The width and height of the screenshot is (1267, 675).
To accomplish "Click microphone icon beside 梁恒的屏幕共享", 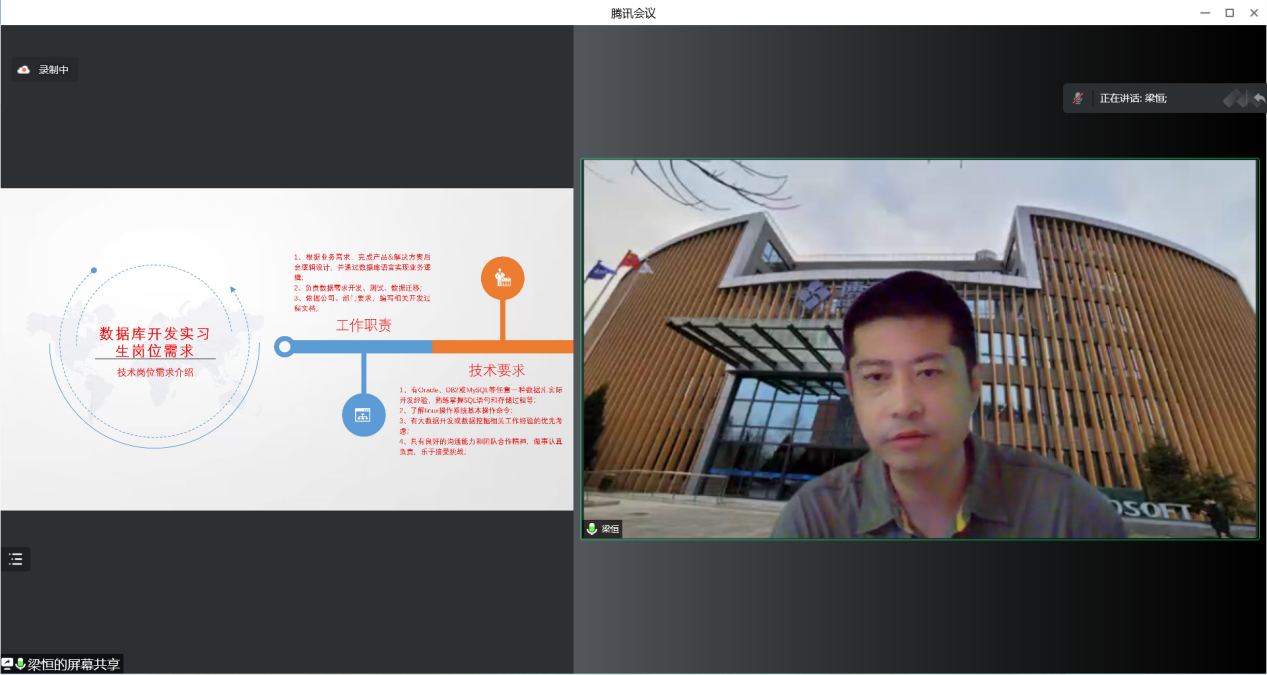I will 20,664.
